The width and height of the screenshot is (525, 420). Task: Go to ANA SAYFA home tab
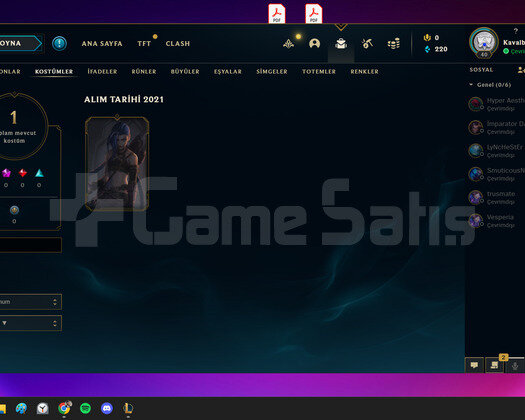pos(102,44)
